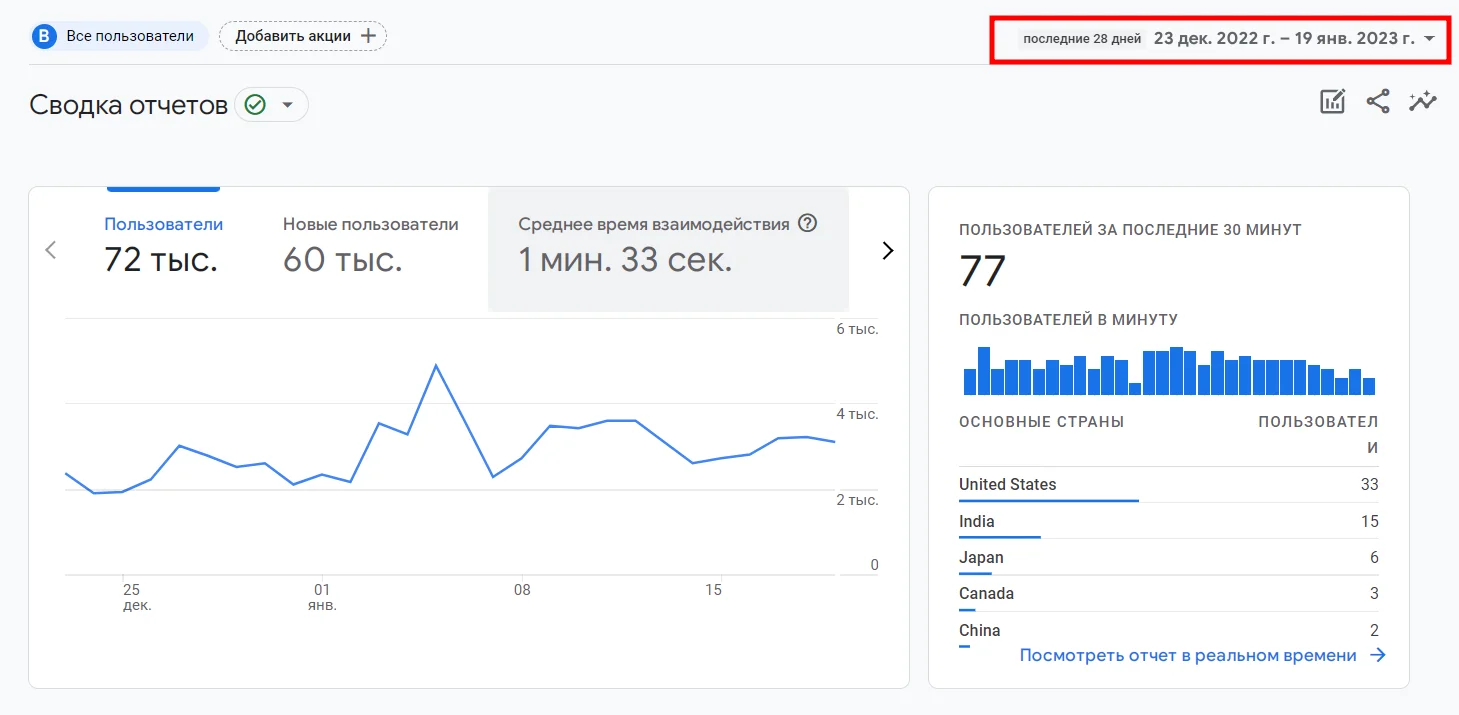Click the help icon beside Среднее время взаимодействия
The width and height of the screenshot is (1459, 715).
[808, 224]
